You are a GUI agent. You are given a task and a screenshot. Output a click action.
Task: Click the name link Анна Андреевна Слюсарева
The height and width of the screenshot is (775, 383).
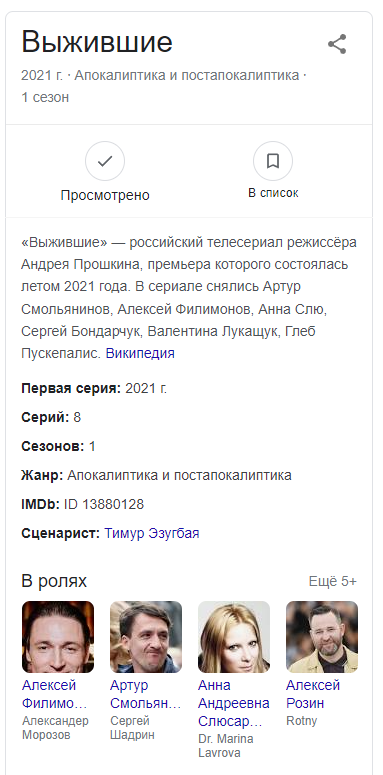pos(234,703)
